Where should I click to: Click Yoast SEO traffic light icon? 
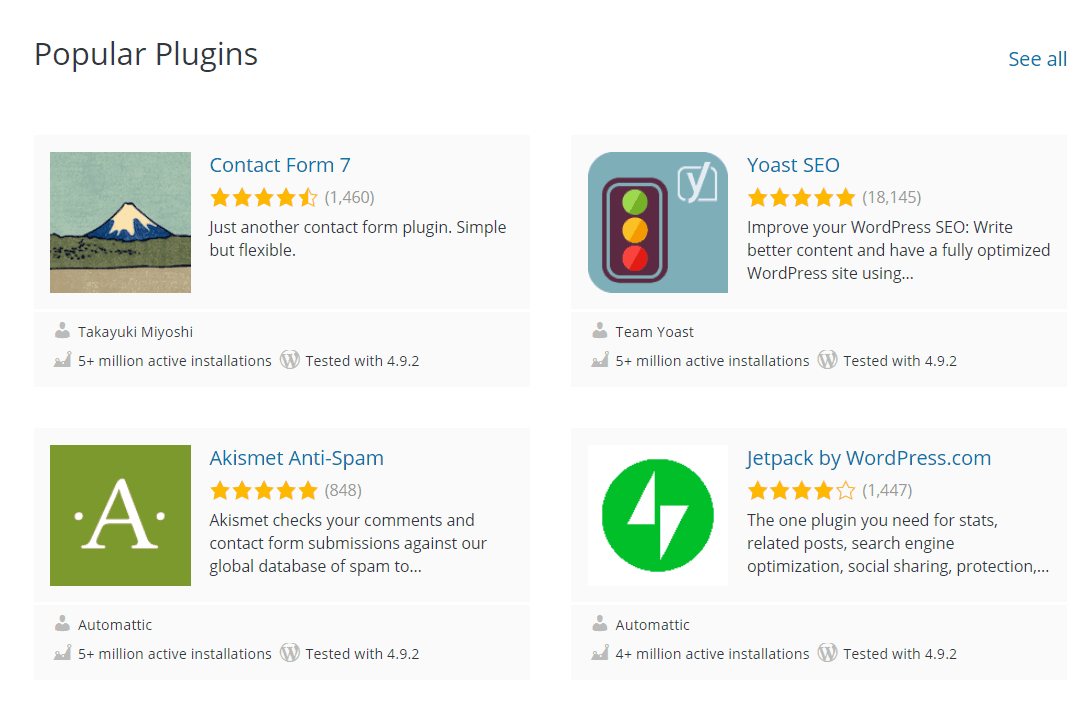(657, 223)
